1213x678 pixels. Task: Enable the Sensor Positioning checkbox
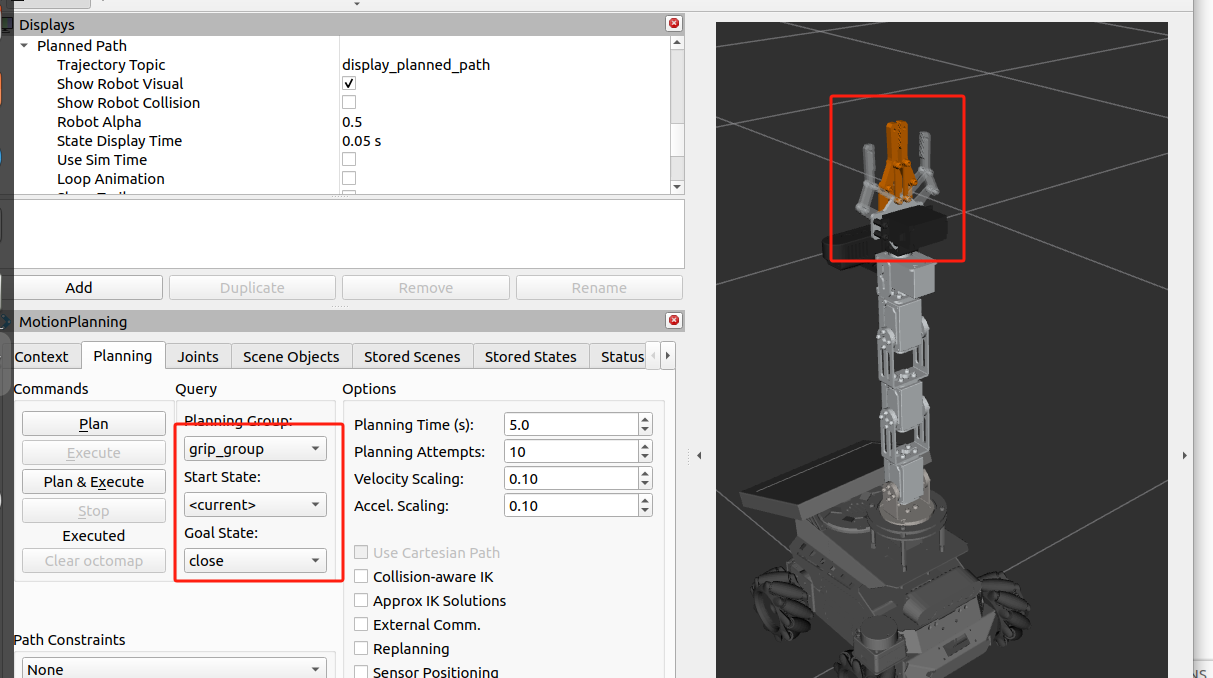[362, 672]
